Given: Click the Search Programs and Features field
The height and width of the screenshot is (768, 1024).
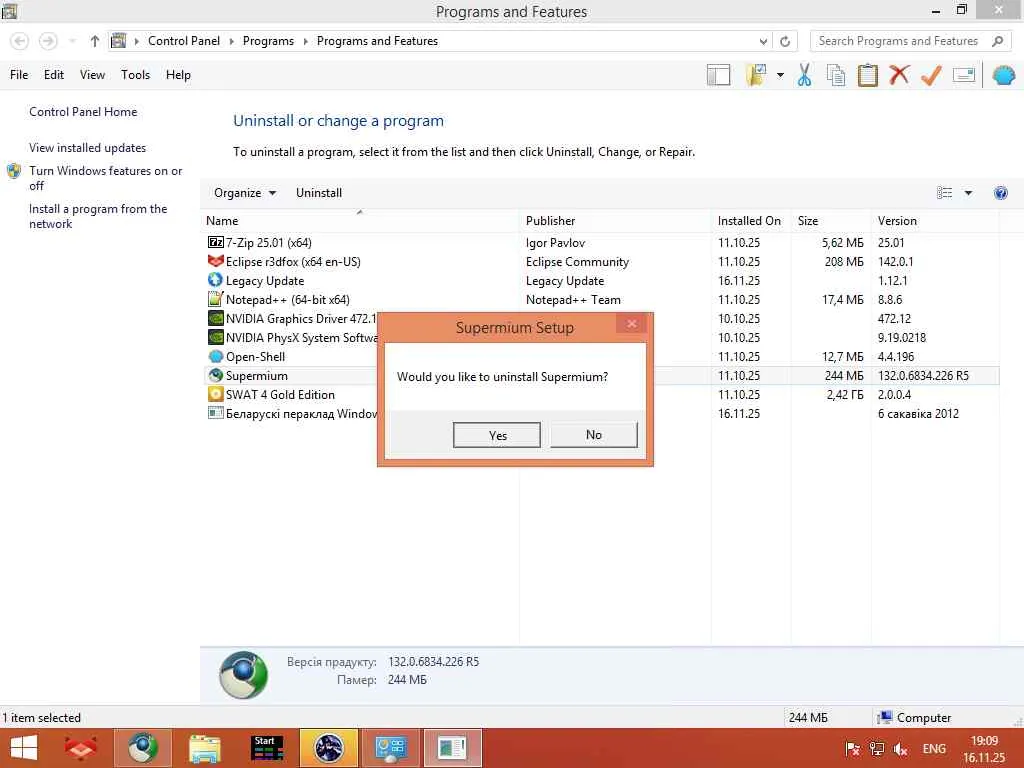Looking at the screenshot, I should [911, 41].
